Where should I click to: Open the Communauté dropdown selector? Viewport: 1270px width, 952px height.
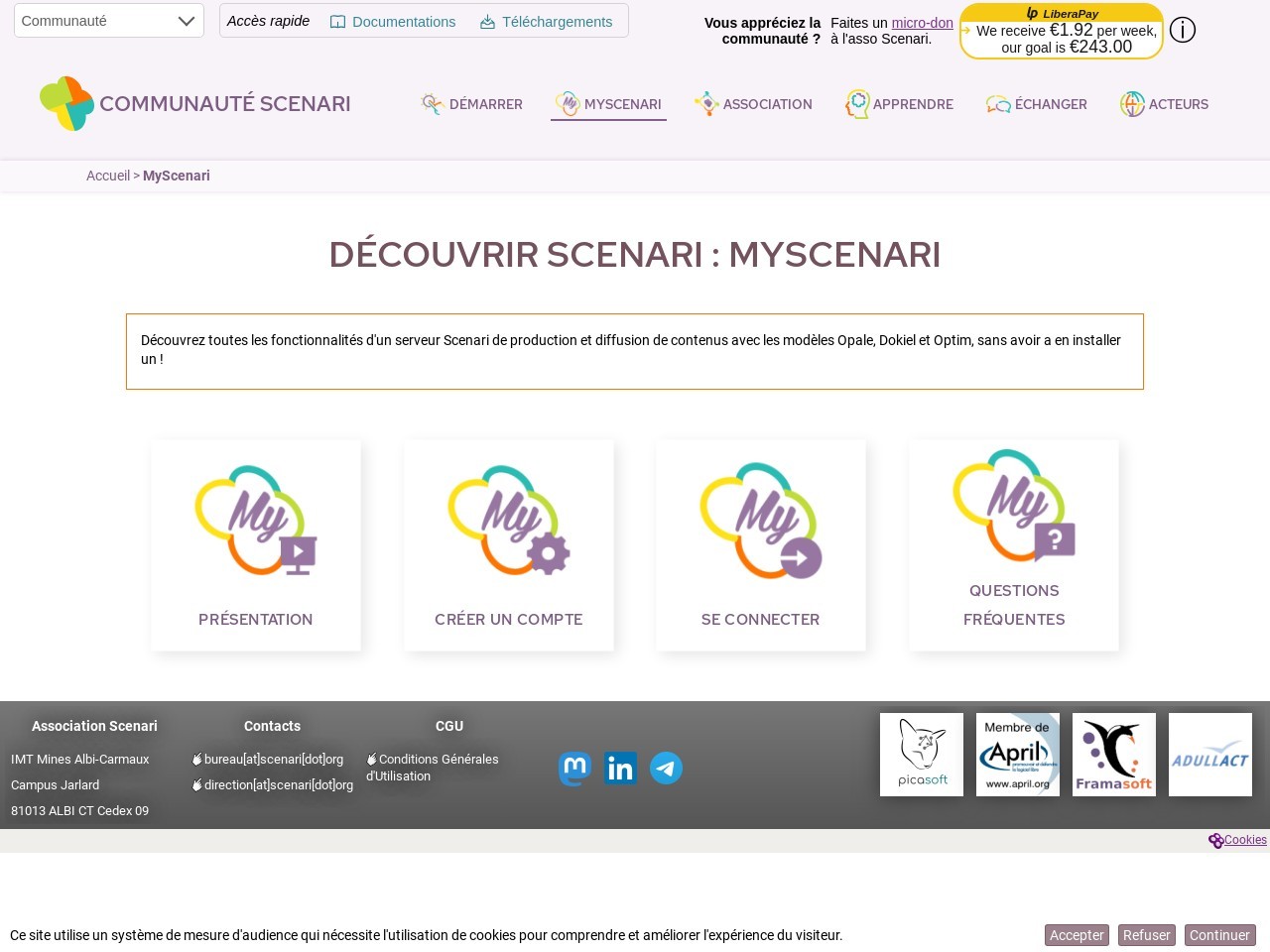point(109,21)
